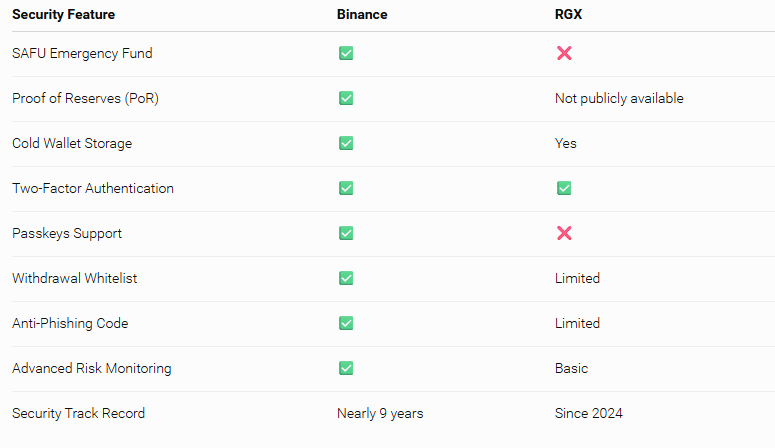The width and height of the screenshot is (775, 448).
Task: Select RGX 'Basic' risk monitoring cell
Action: [x=571, y=368]
